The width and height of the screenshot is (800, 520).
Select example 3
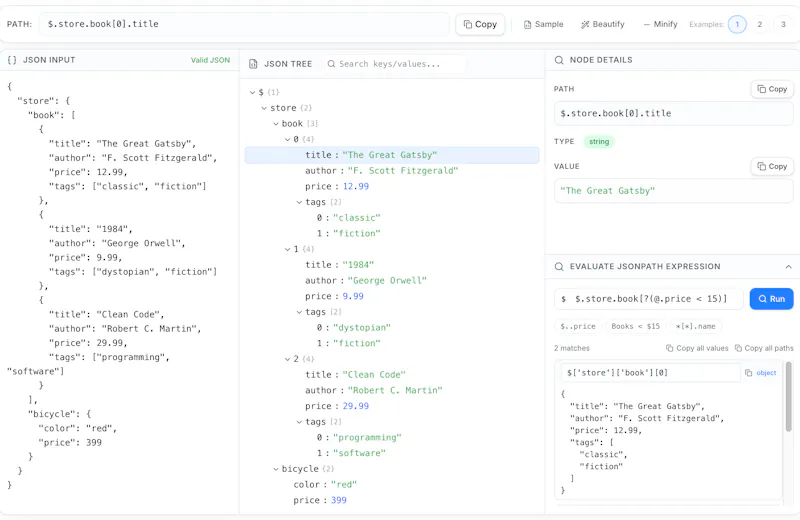[x=783, y=24]
